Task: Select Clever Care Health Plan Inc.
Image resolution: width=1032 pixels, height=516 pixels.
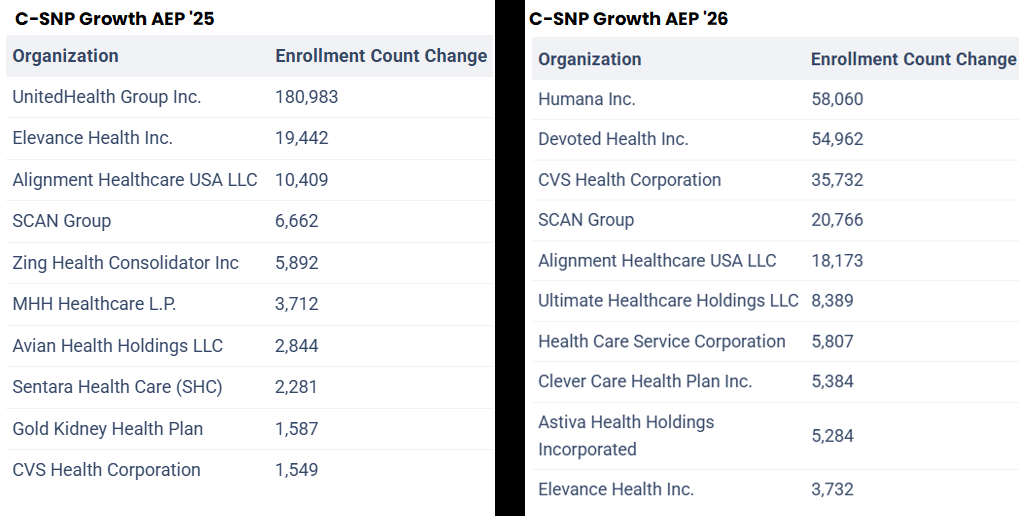Action: (x=644, y=381)
